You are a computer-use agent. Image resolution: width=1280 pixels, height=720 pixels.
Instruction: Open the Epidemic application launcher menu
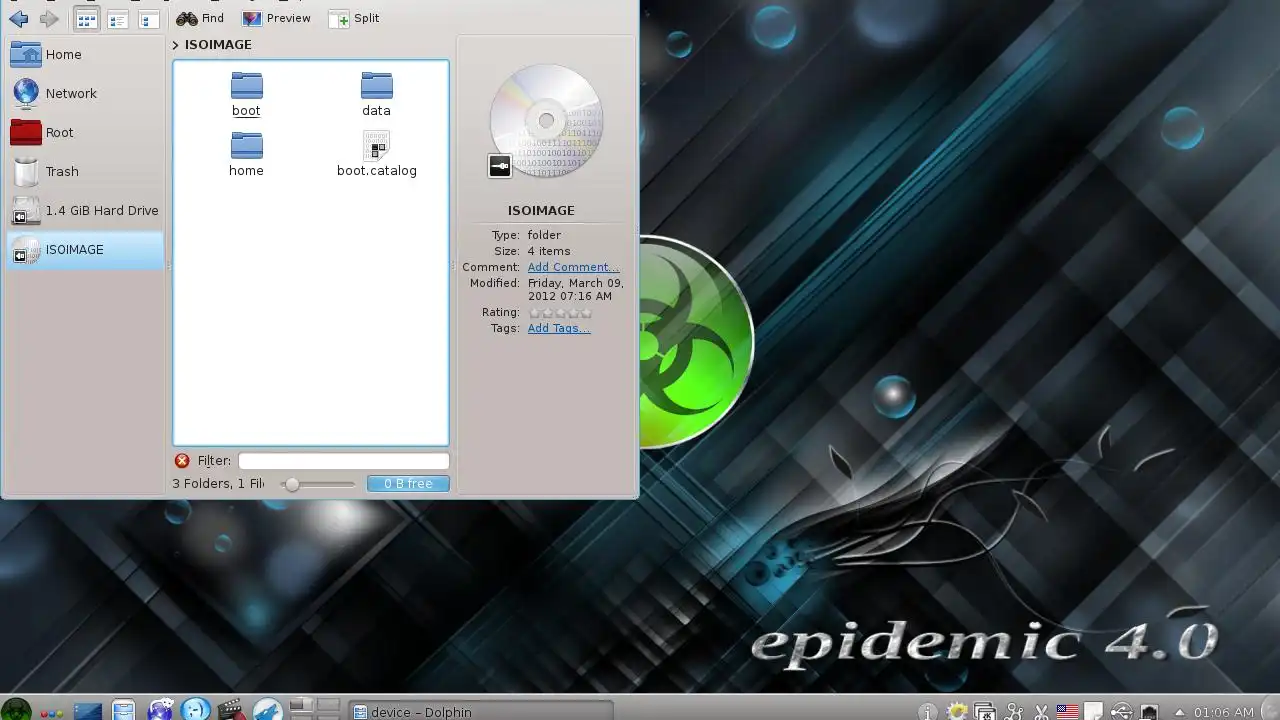point(16,707)
